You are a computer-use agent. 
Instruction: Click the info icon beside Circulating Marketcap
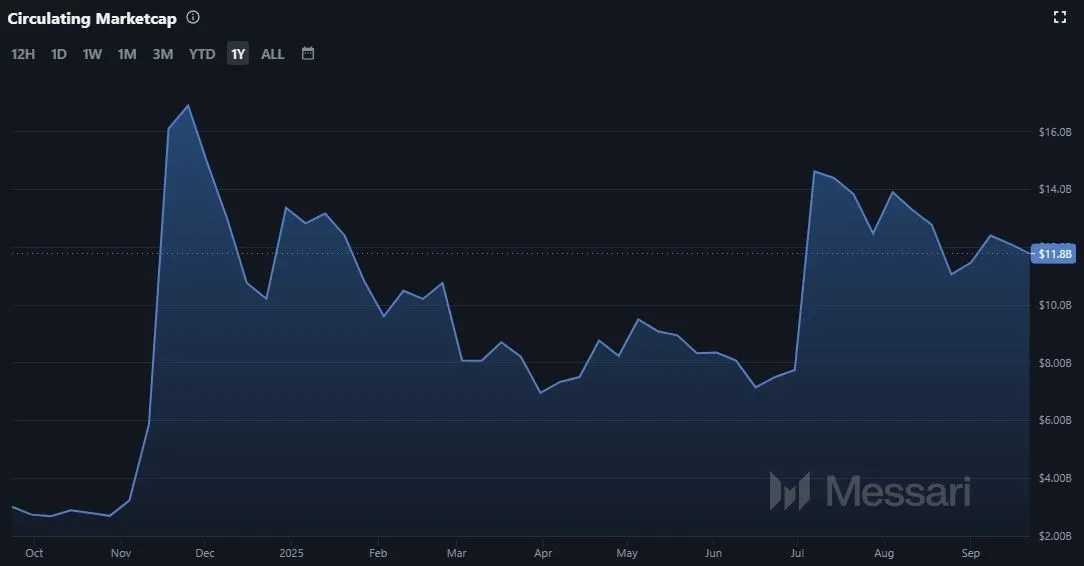[193, 18]
